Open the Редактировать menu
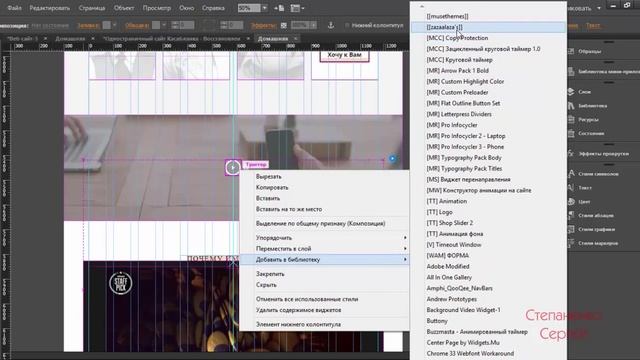Image resolution: width=640 pixels, height=360 pixels. (x=49, y=8)
